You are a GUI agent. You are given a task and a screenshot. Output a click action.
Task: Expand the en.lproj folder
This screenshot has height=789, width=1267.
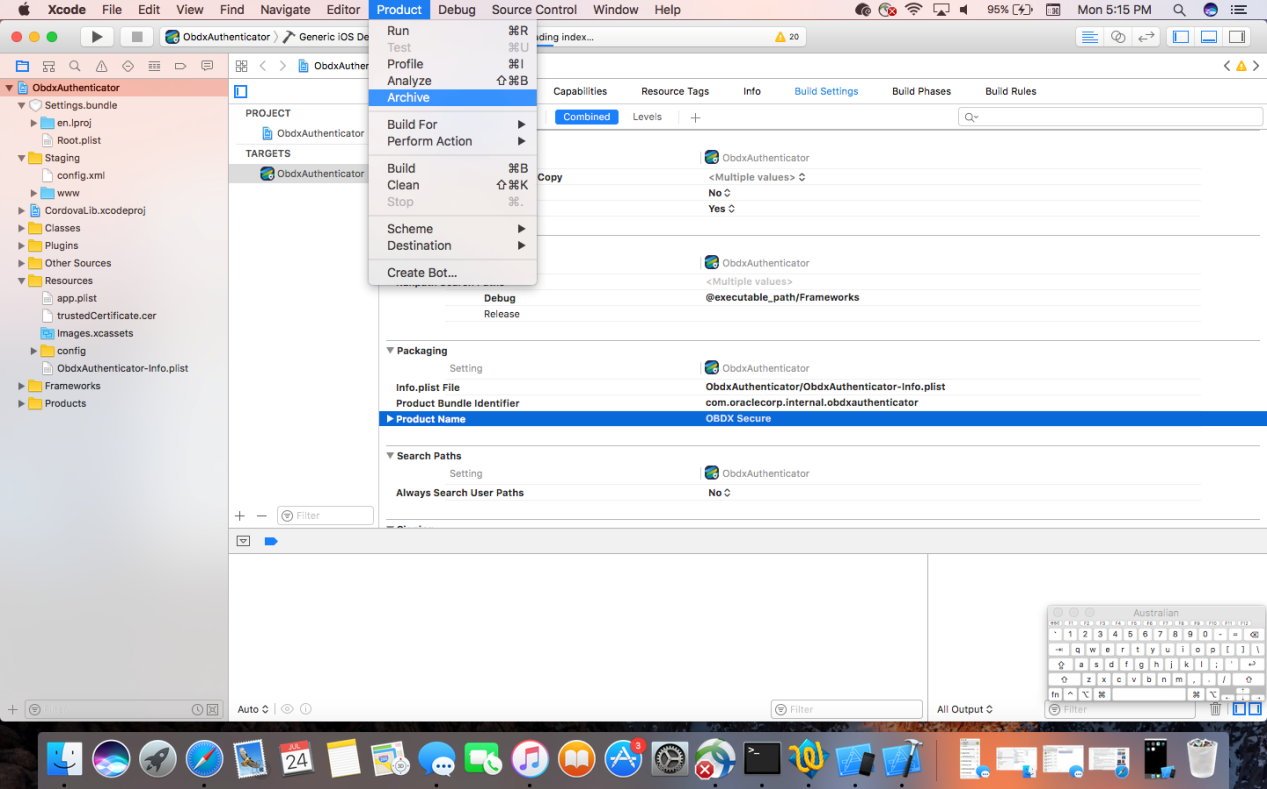34,123
